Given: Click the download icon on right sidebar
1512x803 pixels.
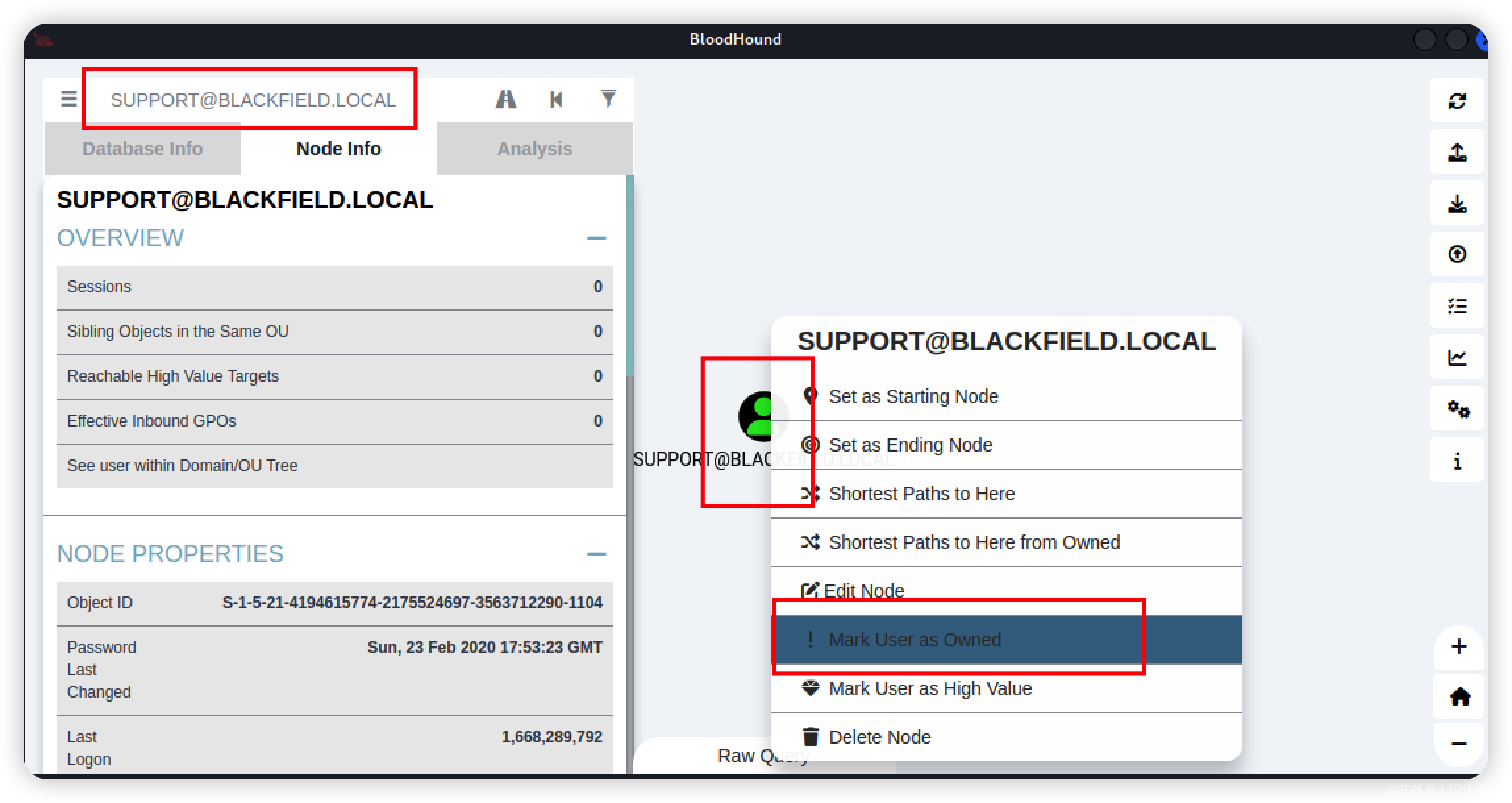Looking at the screenshot, I should tap(1457, 205).
